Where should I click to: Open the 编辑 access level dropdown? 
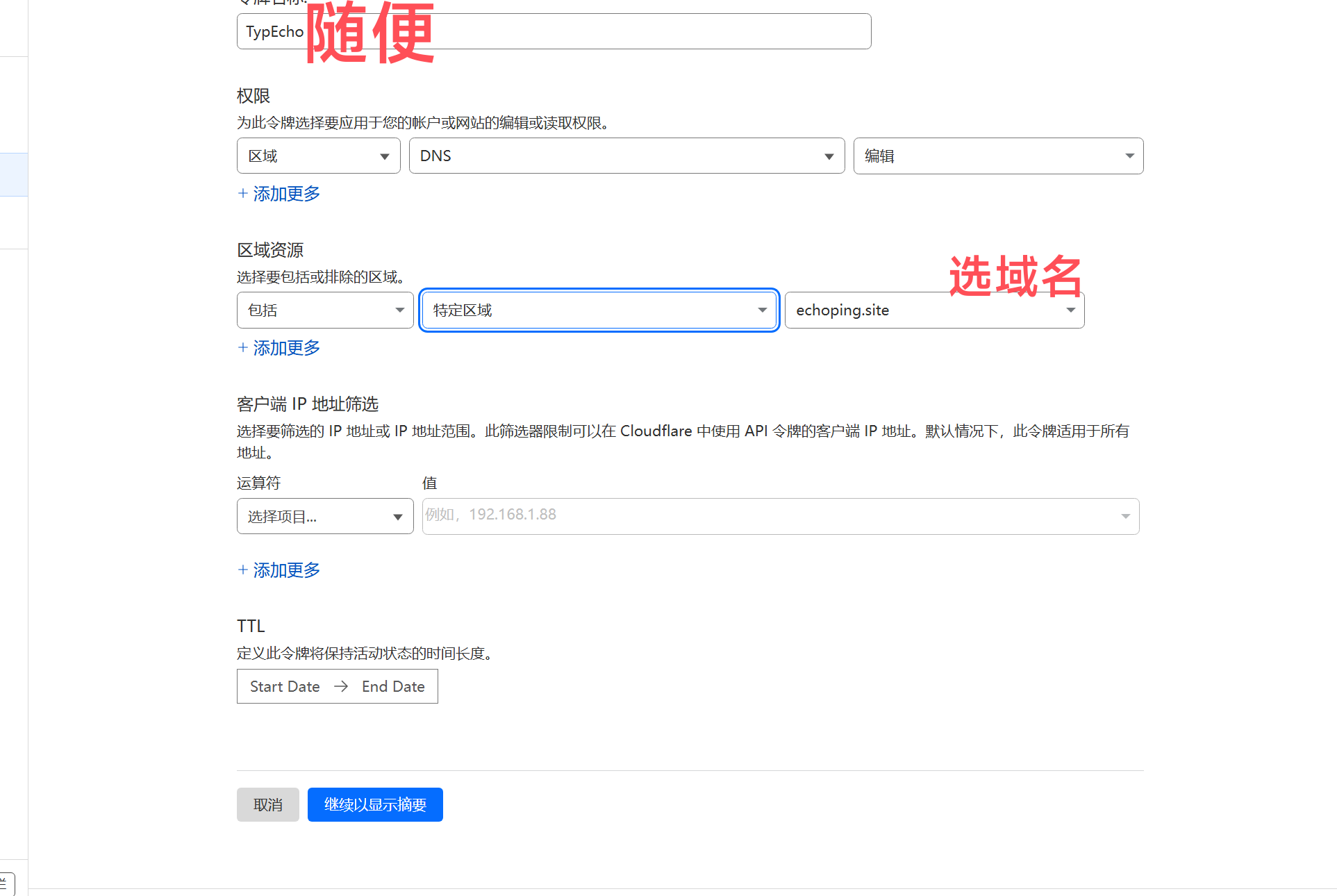(x=997, y=156)
